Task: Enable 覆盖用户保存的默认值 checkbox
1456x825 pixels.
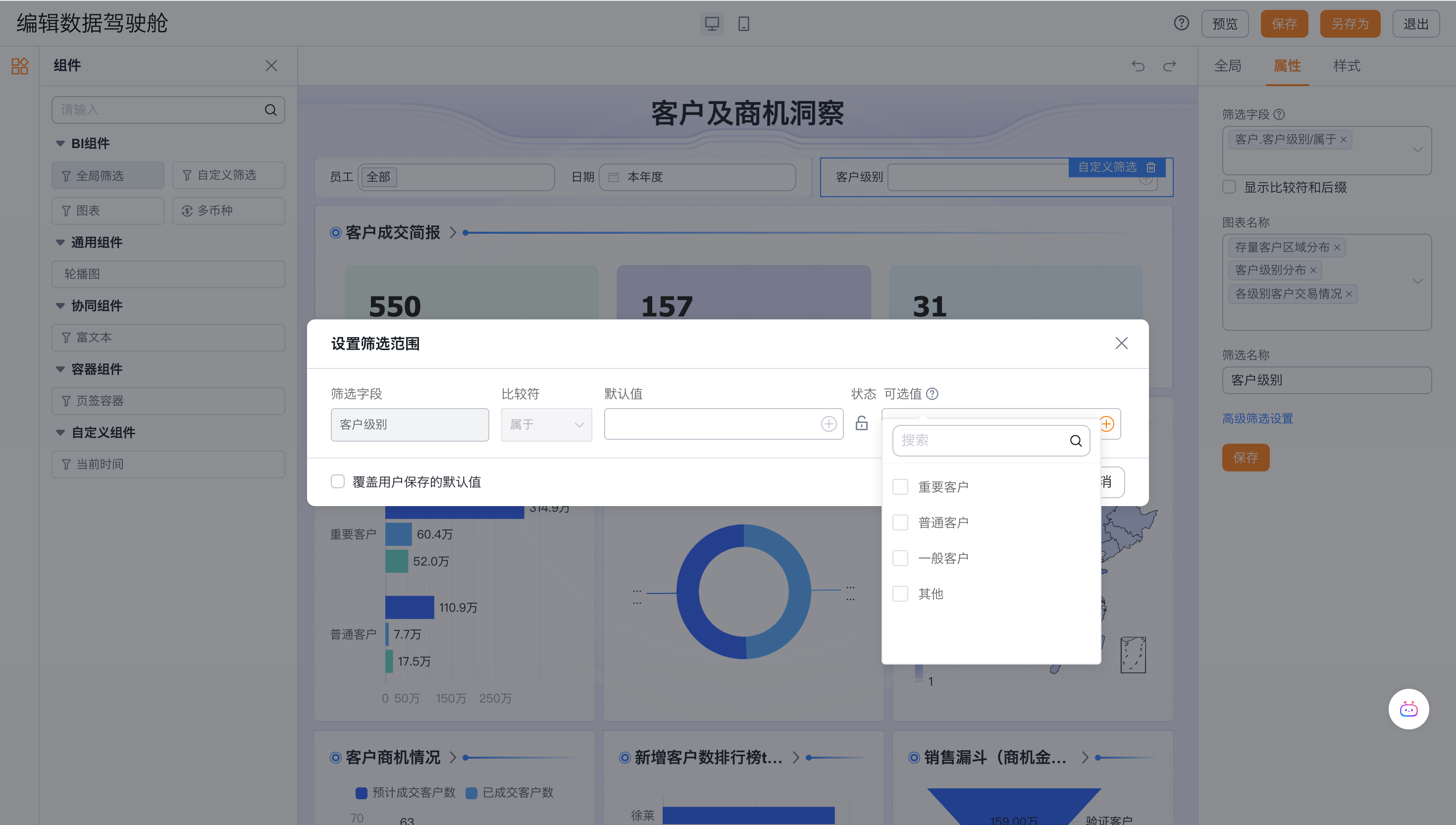Action: (x=338, y=482)
